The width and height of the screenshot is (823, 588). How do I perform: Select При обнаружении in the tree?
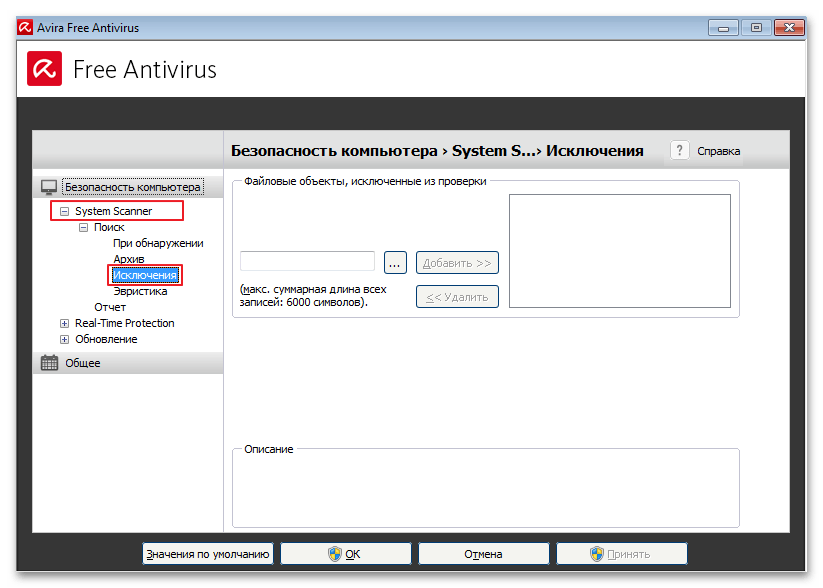(158, 243)
